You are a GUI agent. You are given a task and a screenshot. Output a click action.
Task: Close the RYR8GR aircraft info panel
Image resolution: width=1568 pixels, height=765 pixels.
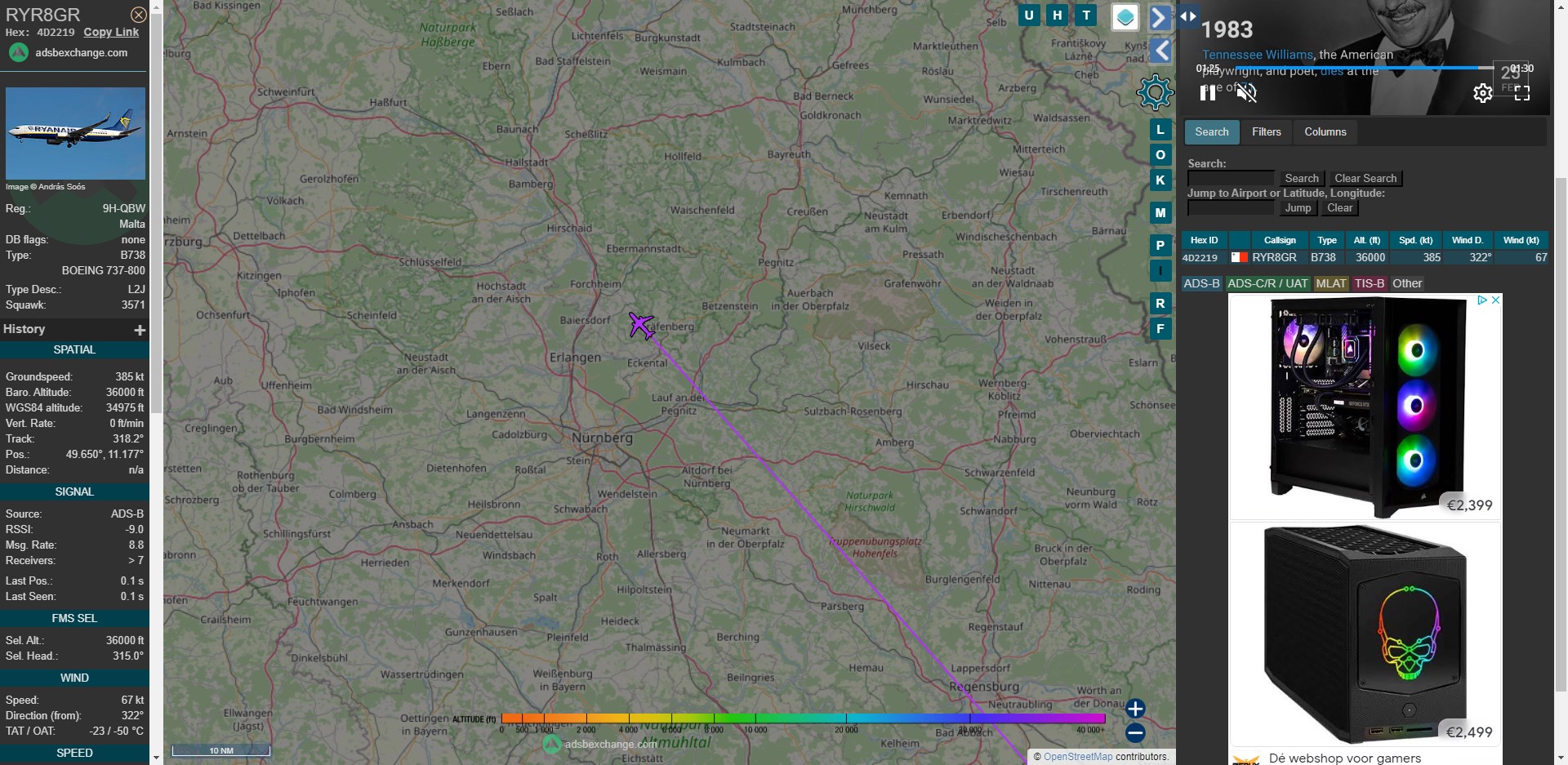coord(139,15)
